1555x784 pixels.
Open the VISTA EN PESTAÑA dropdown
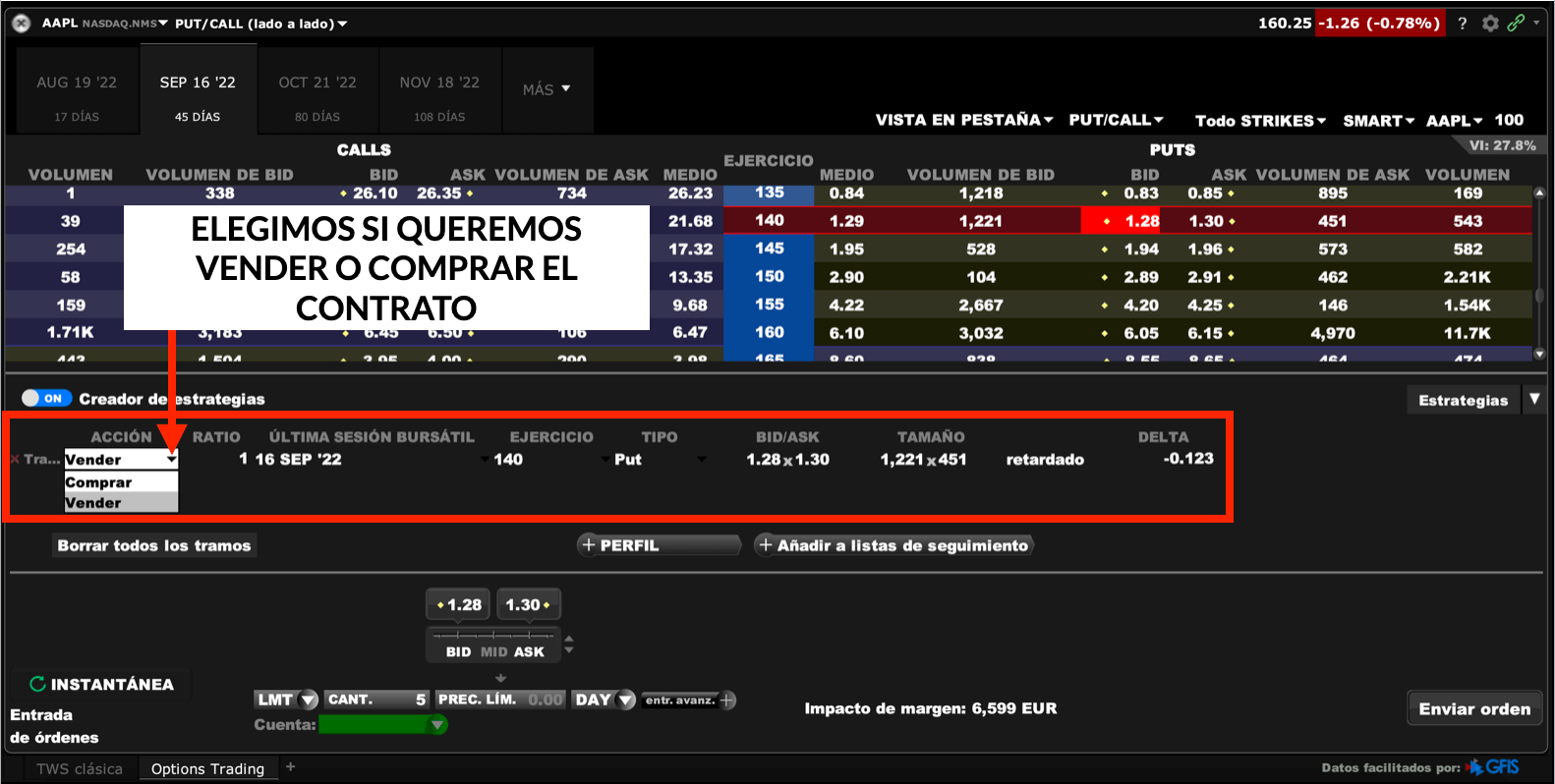click(x=964, y=120)
